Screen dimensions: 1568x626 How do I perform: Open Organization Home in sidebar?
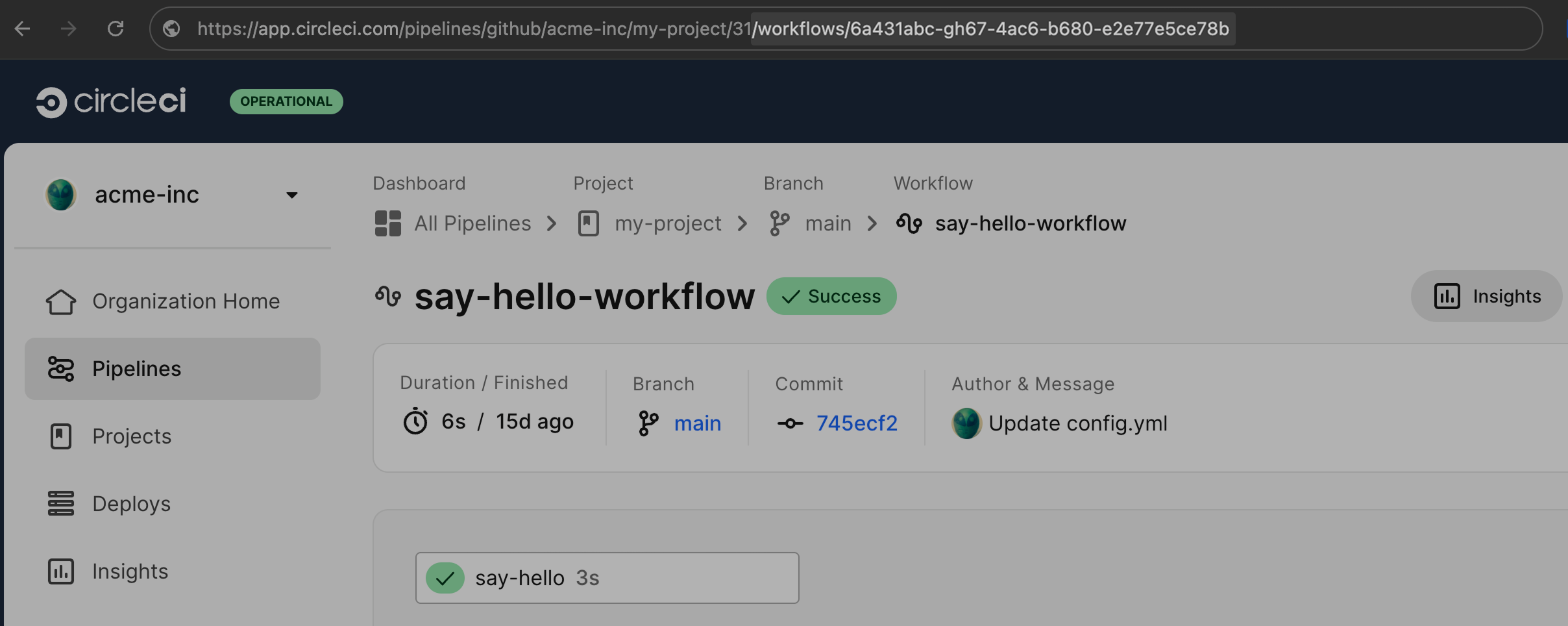[x=186, y=301]
